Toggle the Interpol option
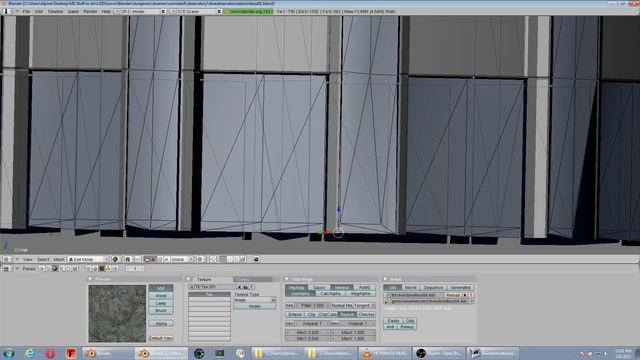The height and width of the screenshot is (360, 640). tap(342, 287)
